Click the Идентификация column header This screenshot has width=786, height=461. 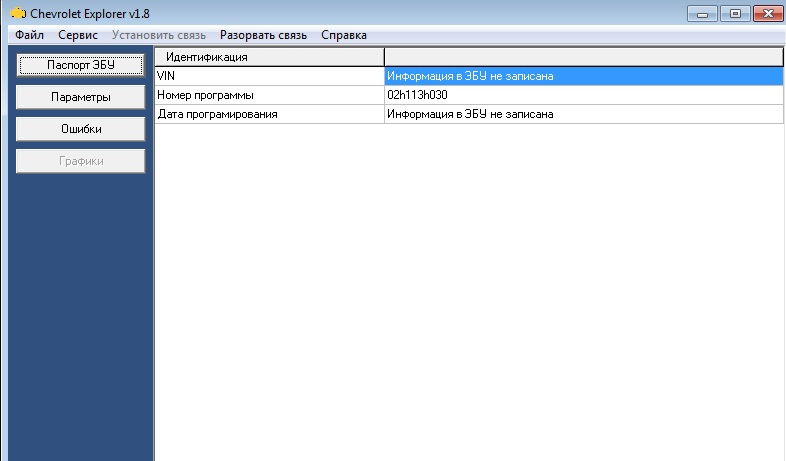click(269, 57)
